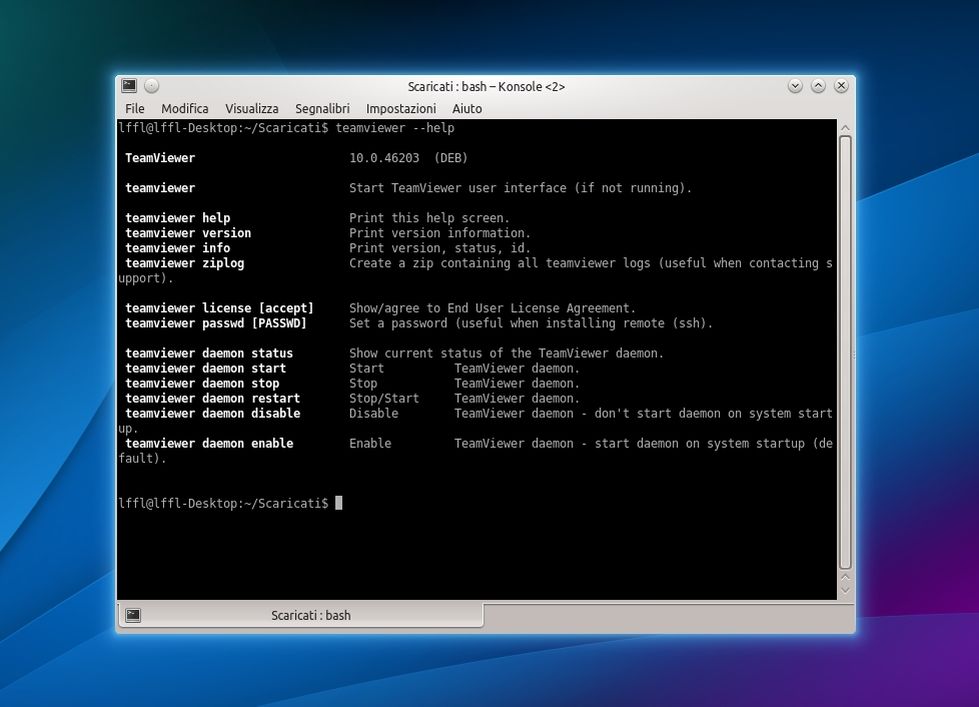
Task: Click '(DEB)' package type text
Action: pos(451,158)
